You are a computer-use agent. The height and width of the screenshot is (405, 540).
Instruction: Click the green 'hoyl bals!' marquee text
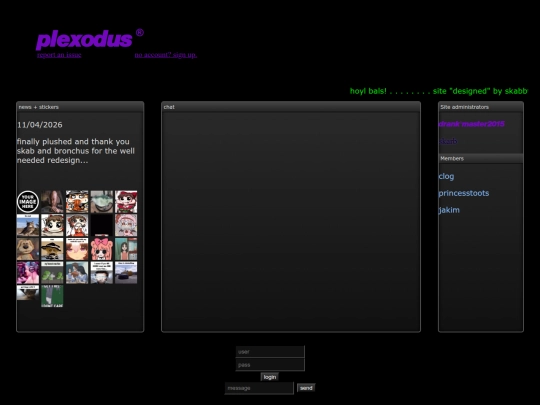click(x=368, y=91)
